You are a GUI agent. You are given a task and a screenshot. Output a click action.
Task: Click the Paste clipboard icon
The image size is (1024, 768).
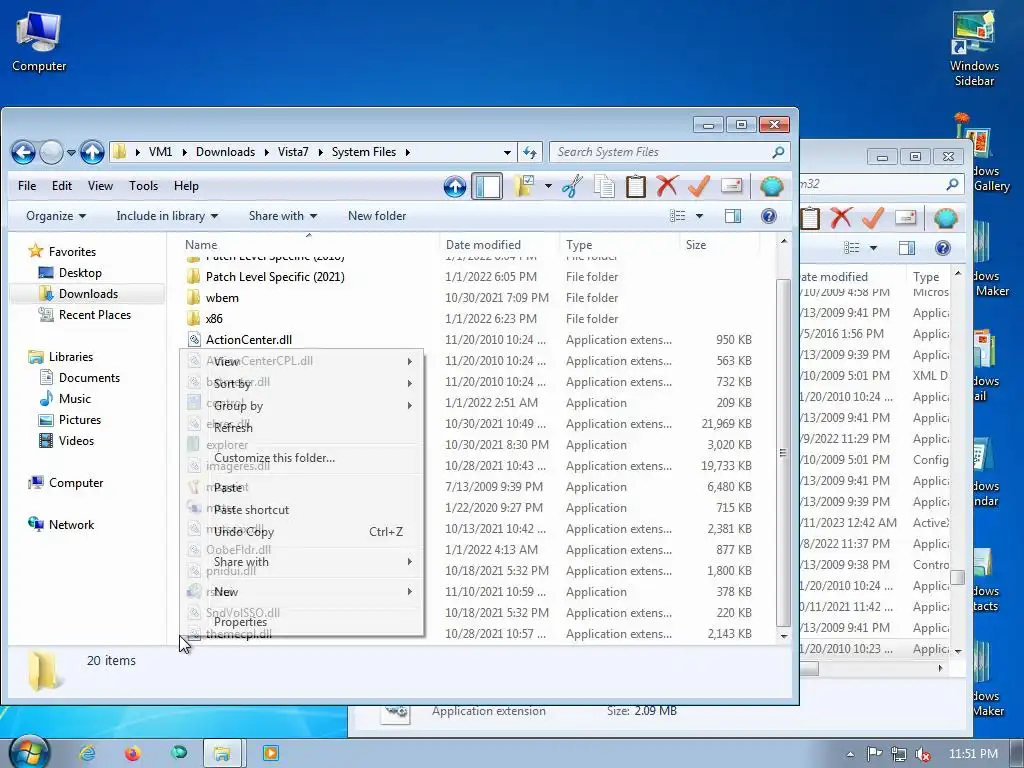[635, 187]
